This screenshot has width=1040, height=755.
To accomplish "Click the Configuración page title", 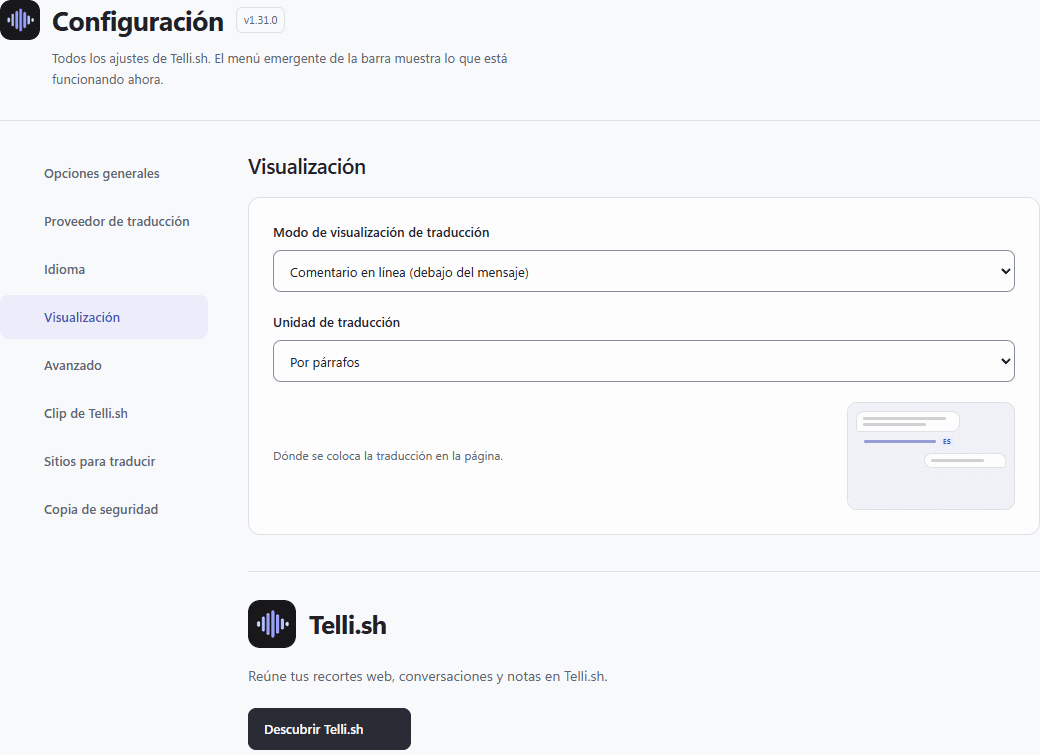I will 138,22.
